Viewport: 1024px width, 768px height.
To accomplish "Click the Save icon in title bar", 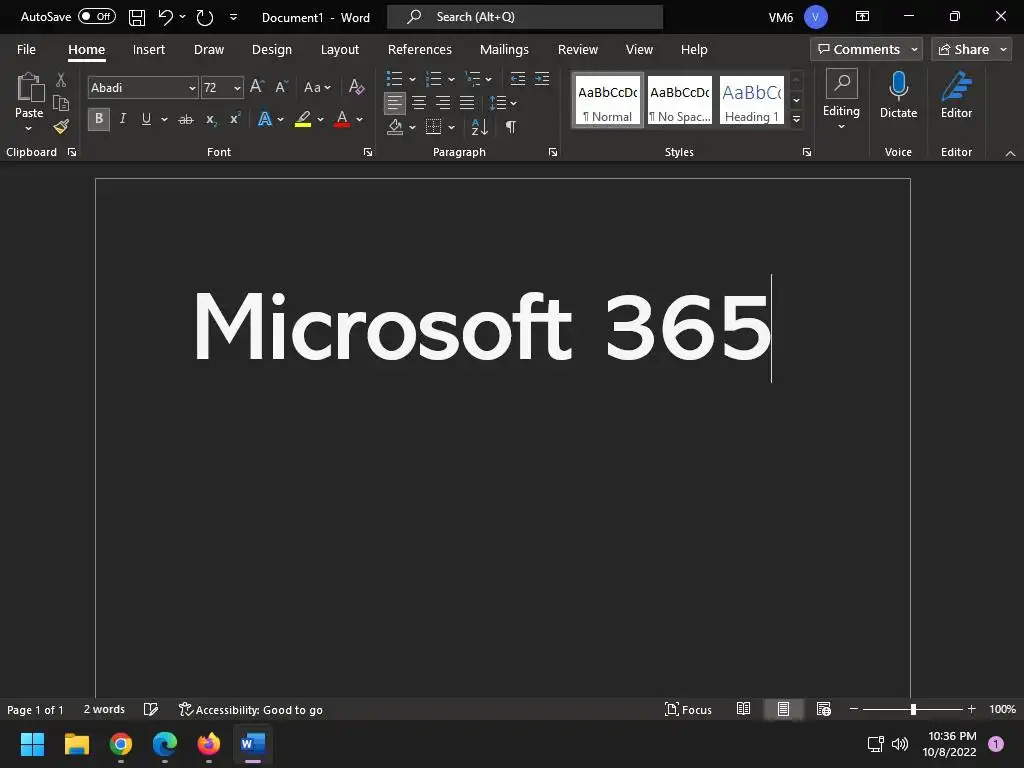I will pyautogui.click(x=136, y=18).
